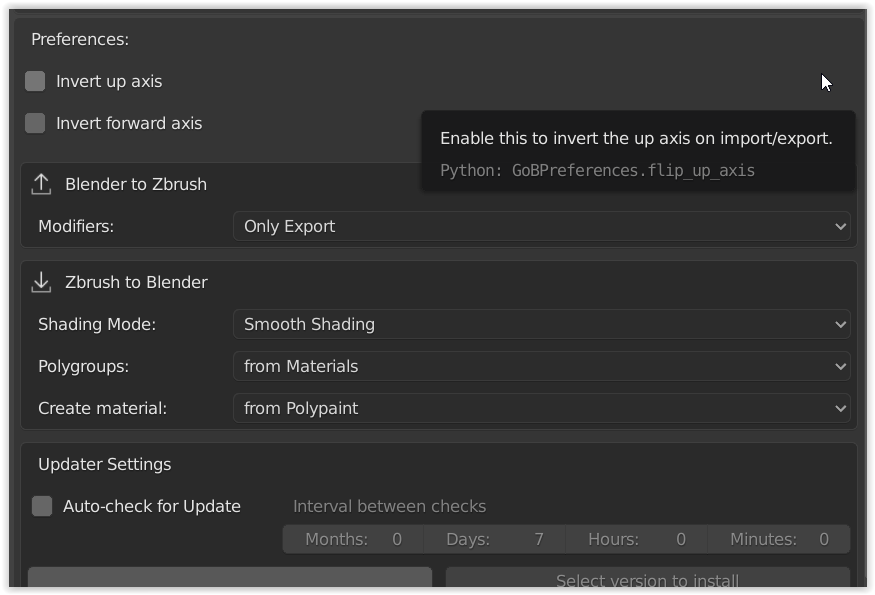Click the Months interval field
This screenshot has width=875, height=595.
tap(353, 539)
